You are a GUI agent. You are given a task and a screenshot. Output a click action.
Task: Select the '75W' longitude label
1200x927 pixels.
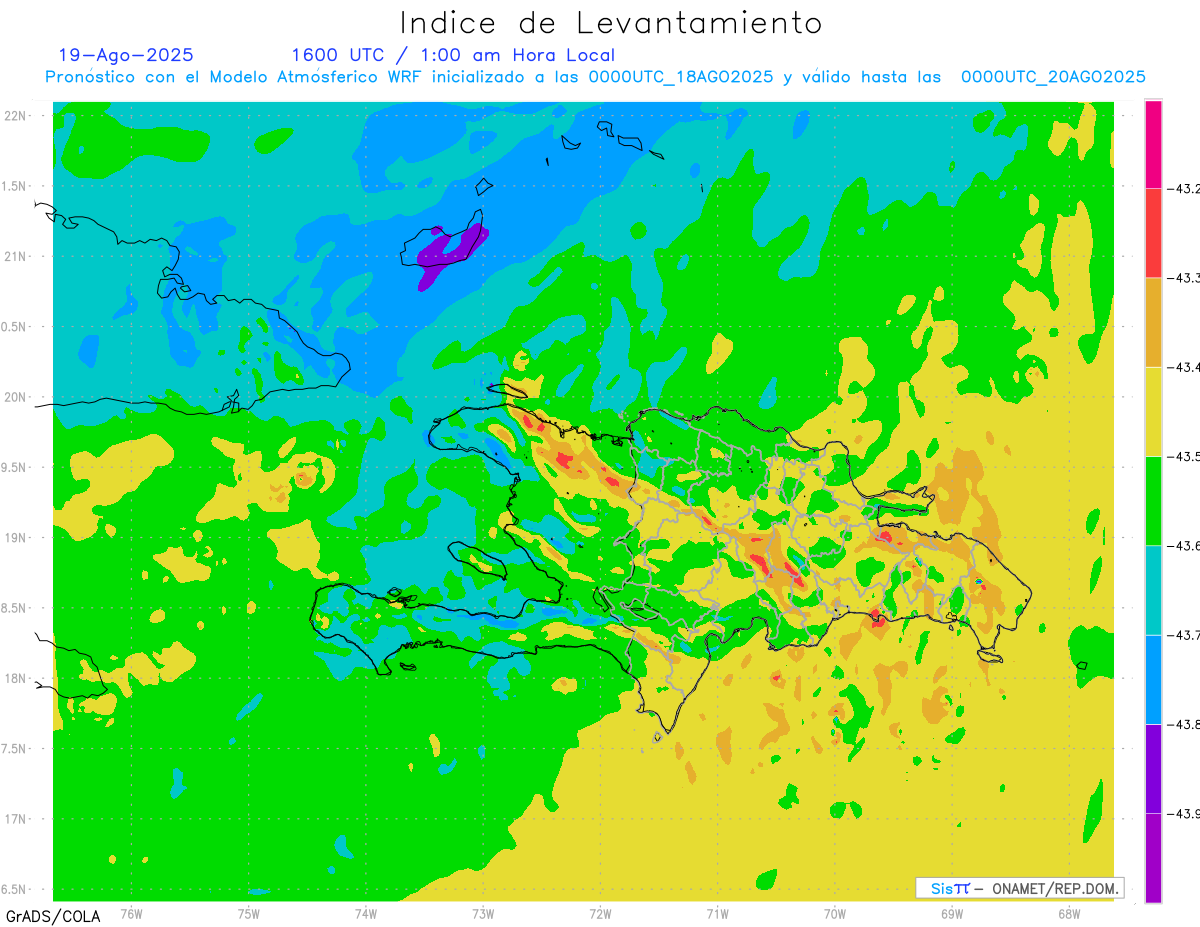249,913
